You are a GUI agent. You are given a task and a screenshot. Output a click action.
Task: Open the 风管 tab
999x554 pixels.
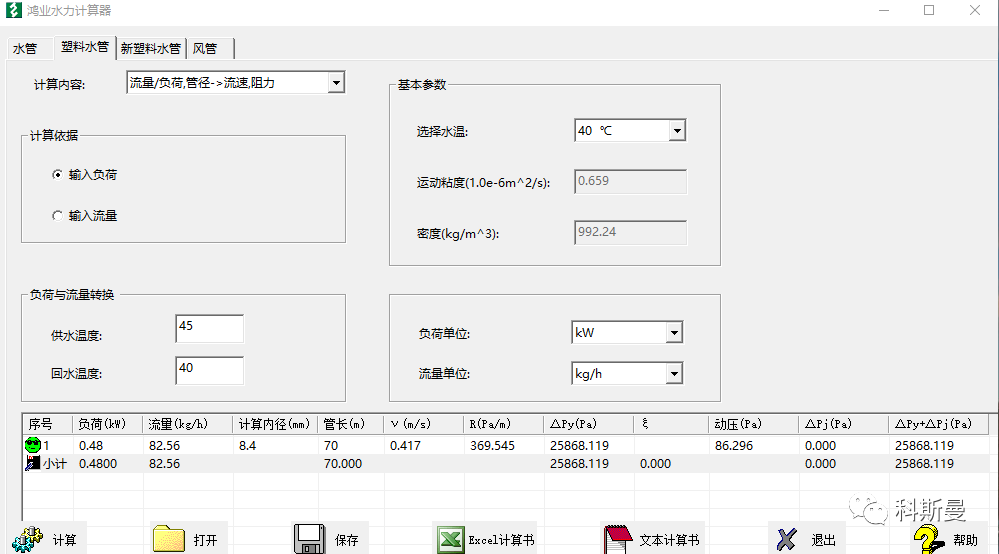coord(205,48)
